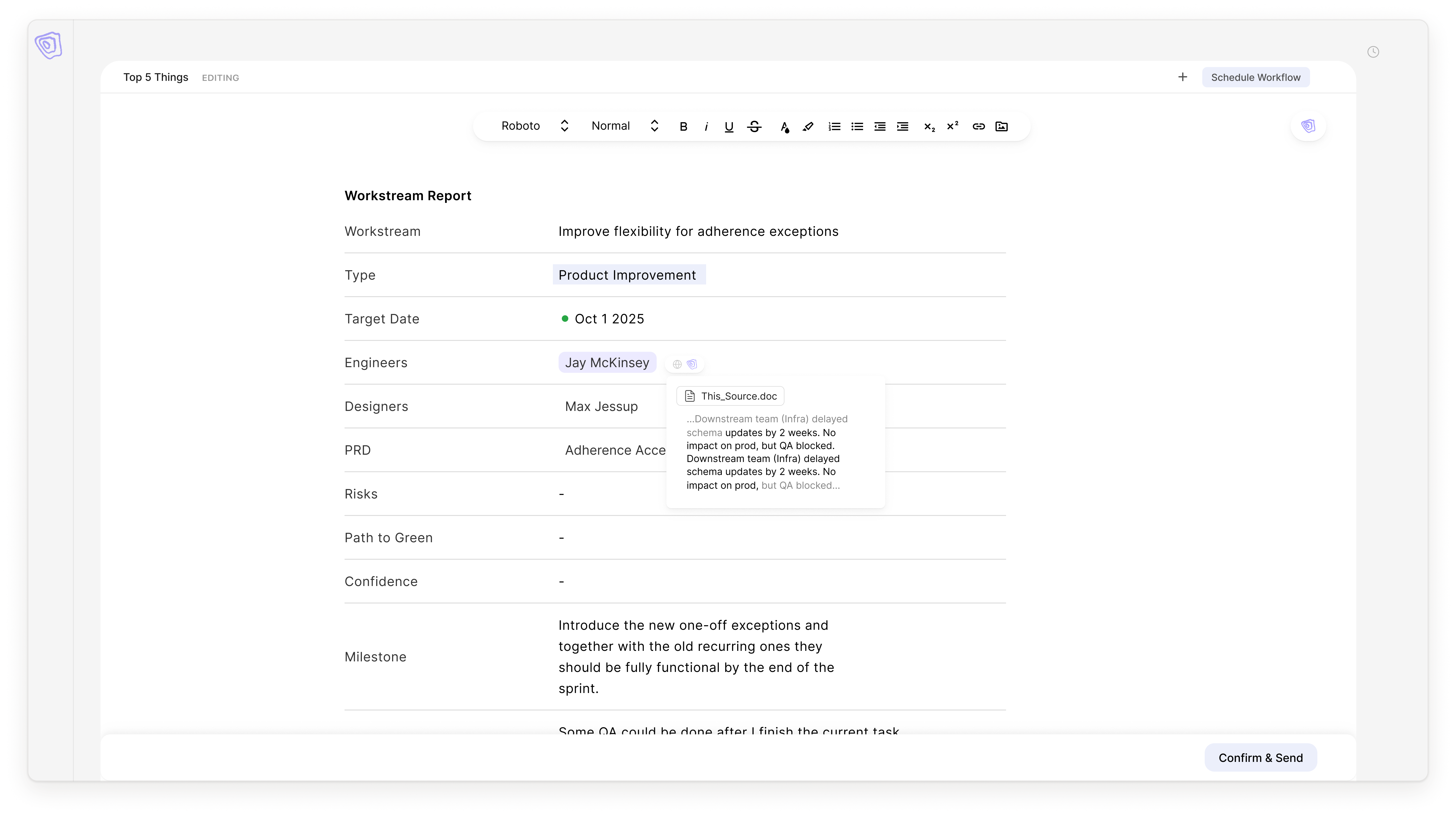The width and height of the screenshot is (1456, 817).
Task: Apply subscript formatting
Action: 929,126
